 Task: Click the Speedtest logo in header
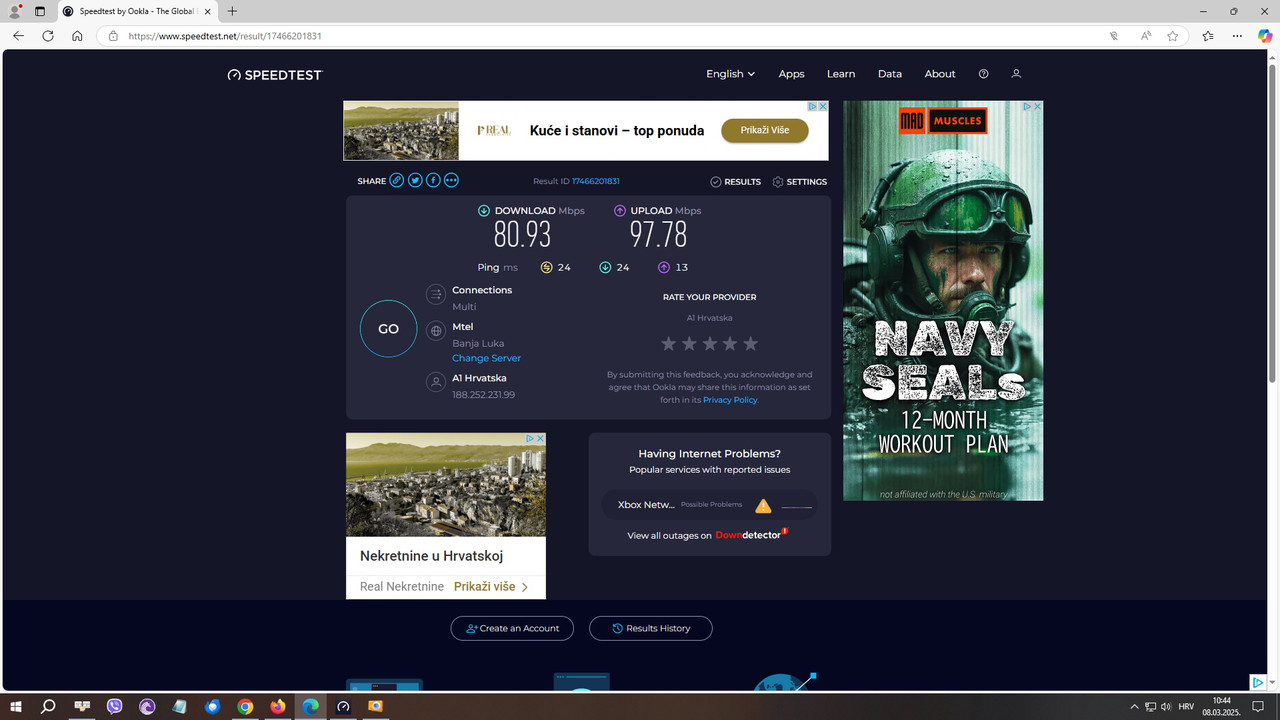coord(275,74)
